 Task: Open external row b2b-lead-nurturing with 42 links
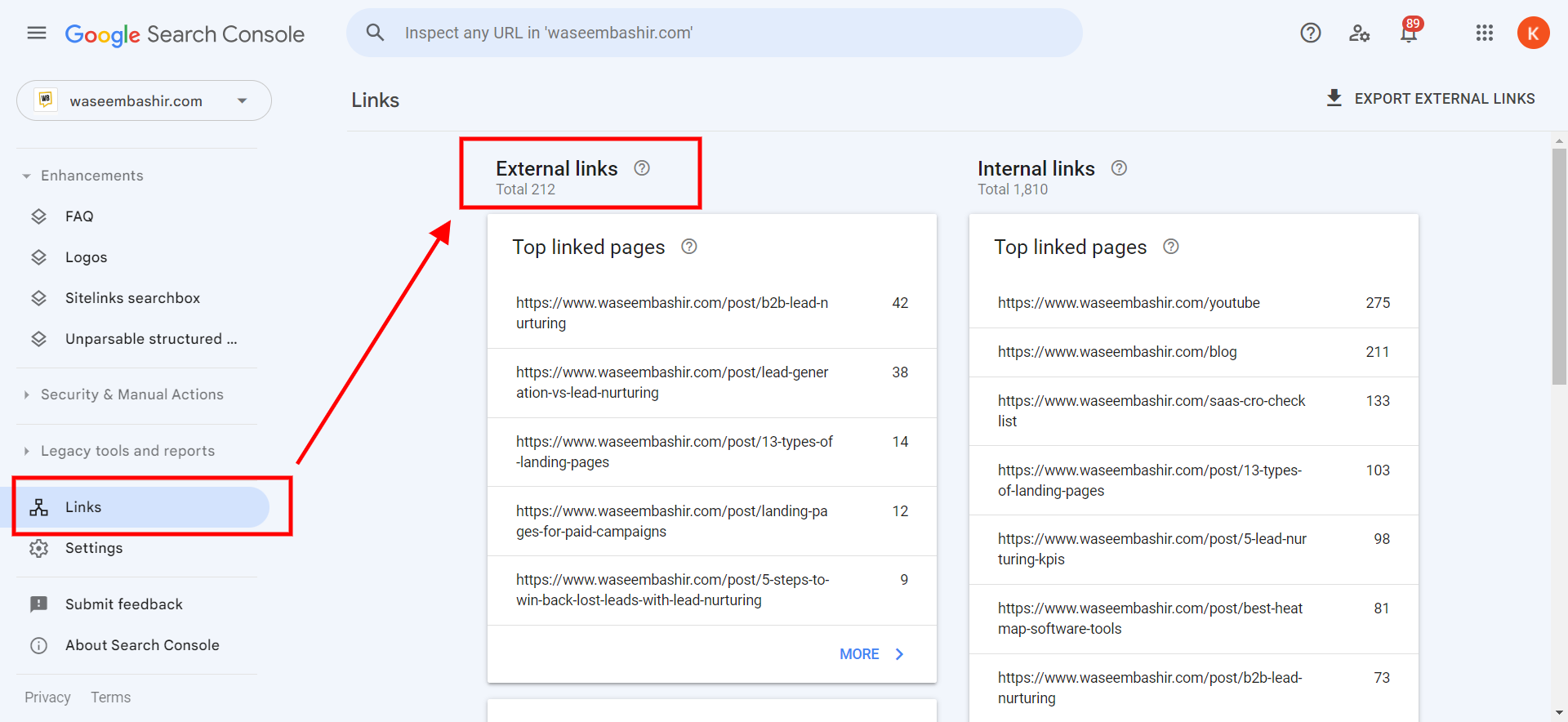point(712,314)
